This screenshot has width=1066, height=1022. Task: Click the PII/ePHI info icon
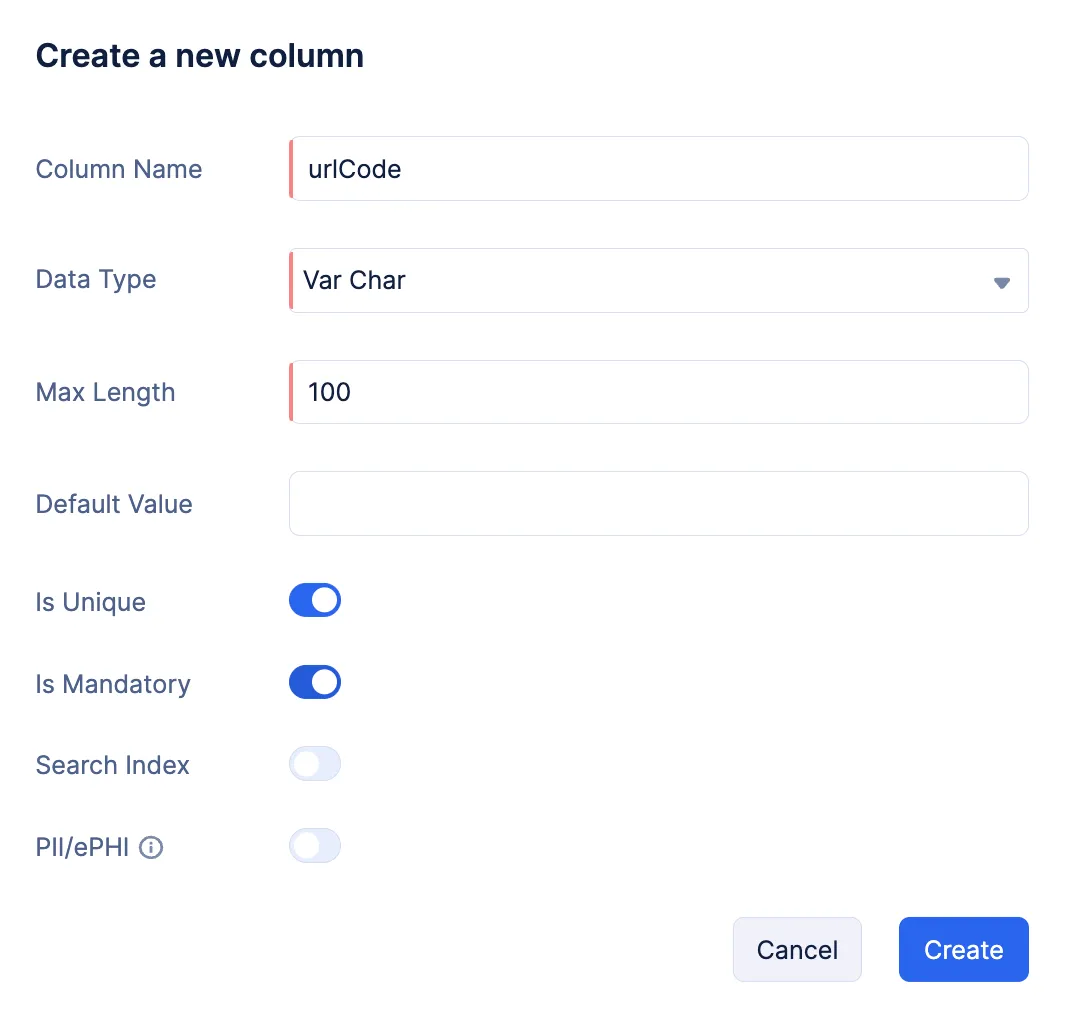tap(151, 848)
